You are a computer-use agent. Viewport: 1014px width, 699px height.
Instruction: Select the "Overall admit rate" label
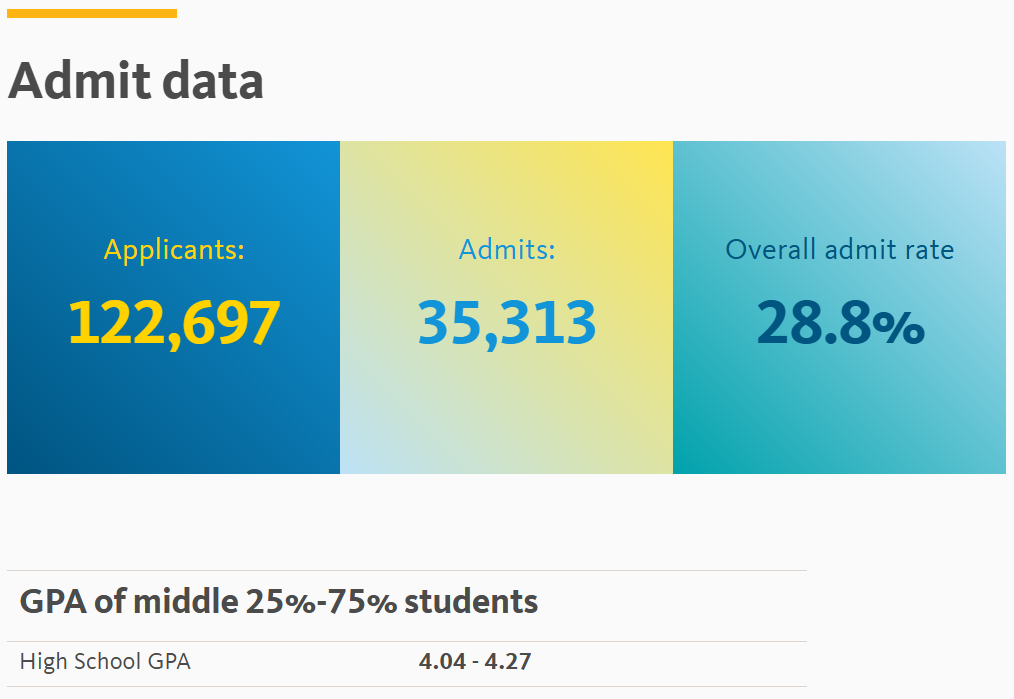click(x=839, y=250)
